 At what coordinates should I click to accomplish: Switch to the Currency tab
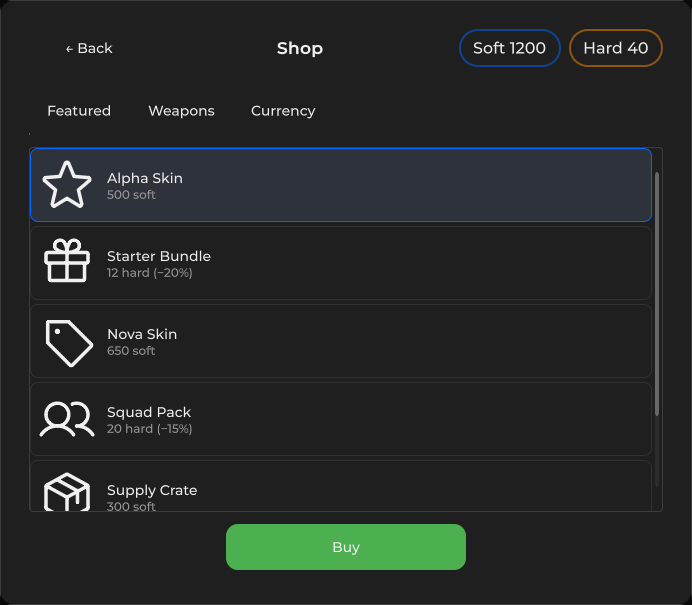[283, 111]
